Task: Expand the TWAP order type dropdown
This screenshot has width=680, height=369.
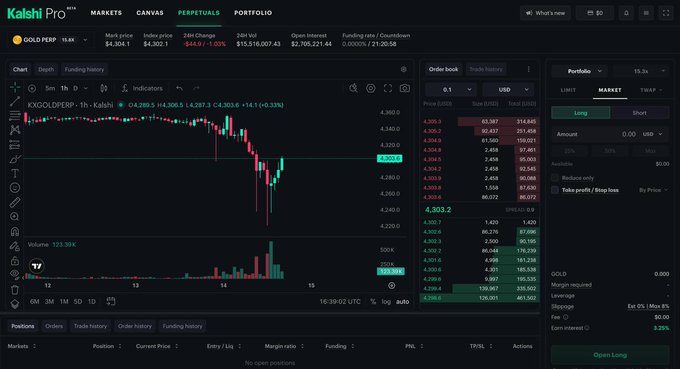Action: pyautogui.click(x=651, y=90)
